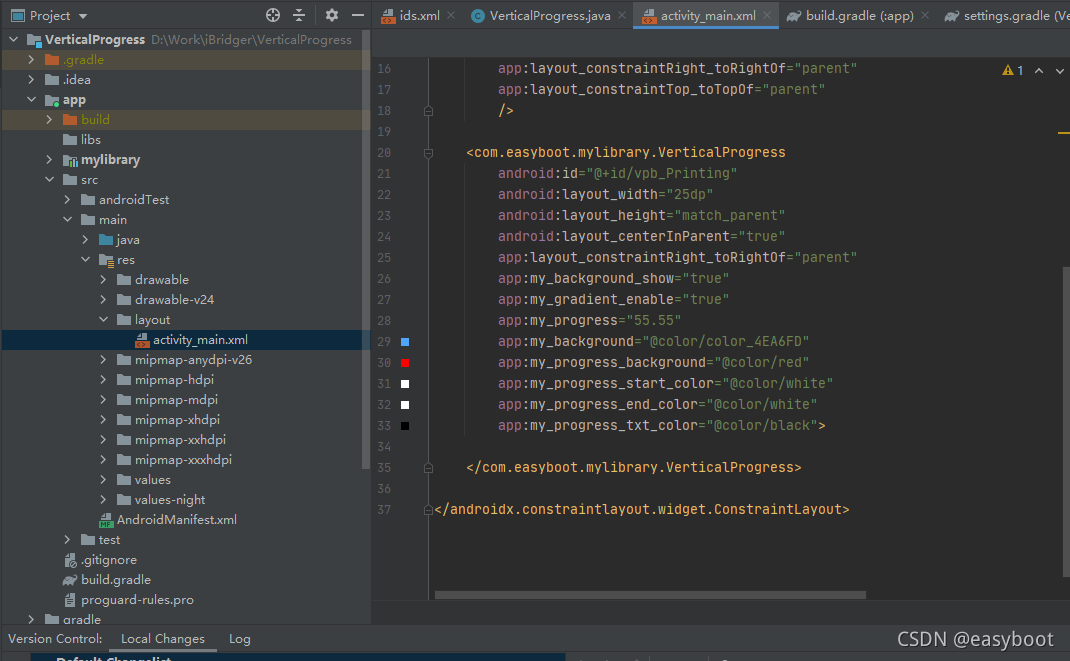This screenshot has height=661, width=1070.
Task: Click the blue color swatch on line 29
Action: pyautogui.click(x=405, y=342)
